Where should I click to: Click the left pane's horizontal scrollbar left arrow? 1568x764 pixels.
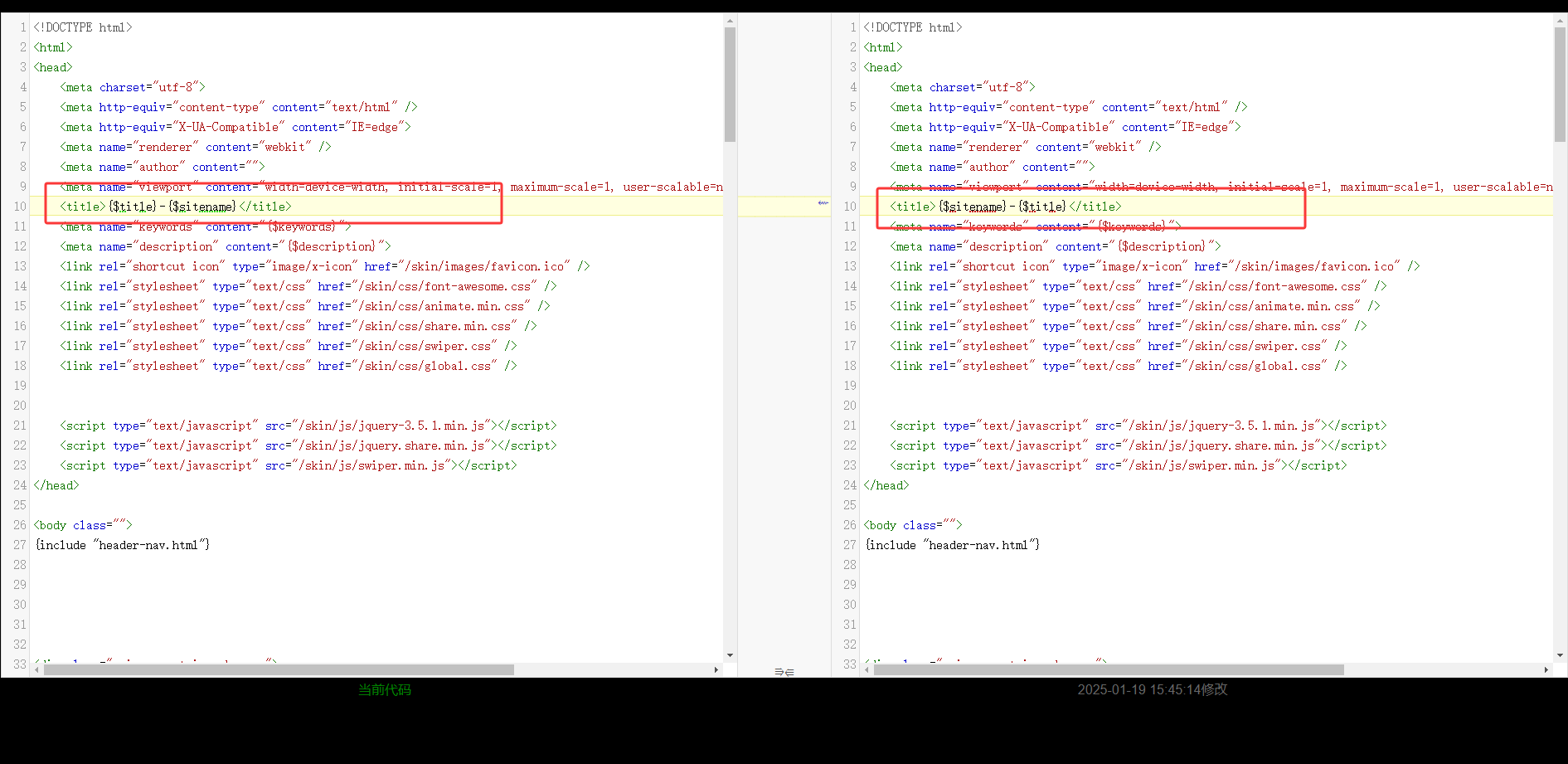tap(36, 669)
